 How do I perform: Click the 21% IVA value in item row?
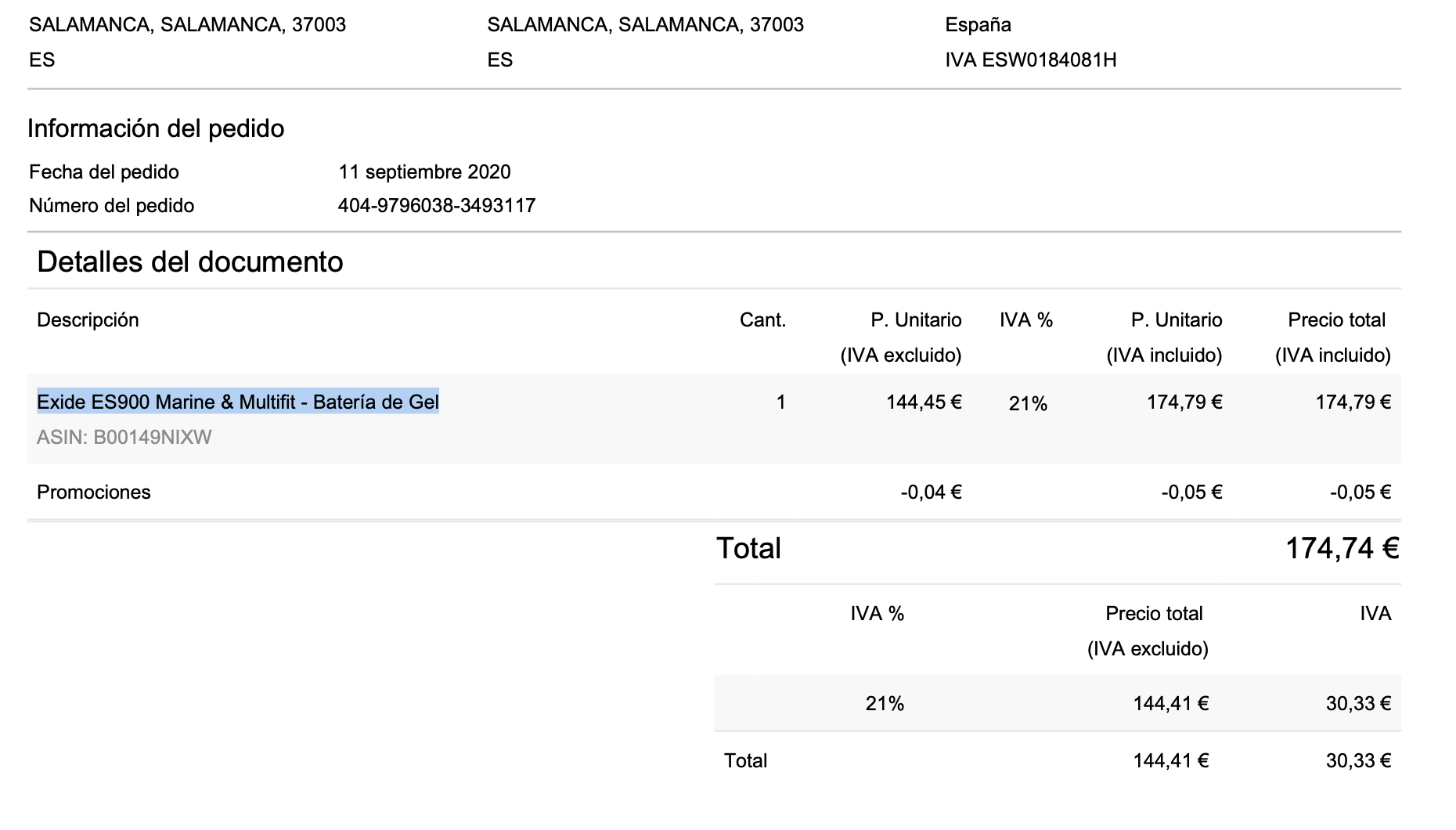pyautogui.click(x=1028, y=404)
